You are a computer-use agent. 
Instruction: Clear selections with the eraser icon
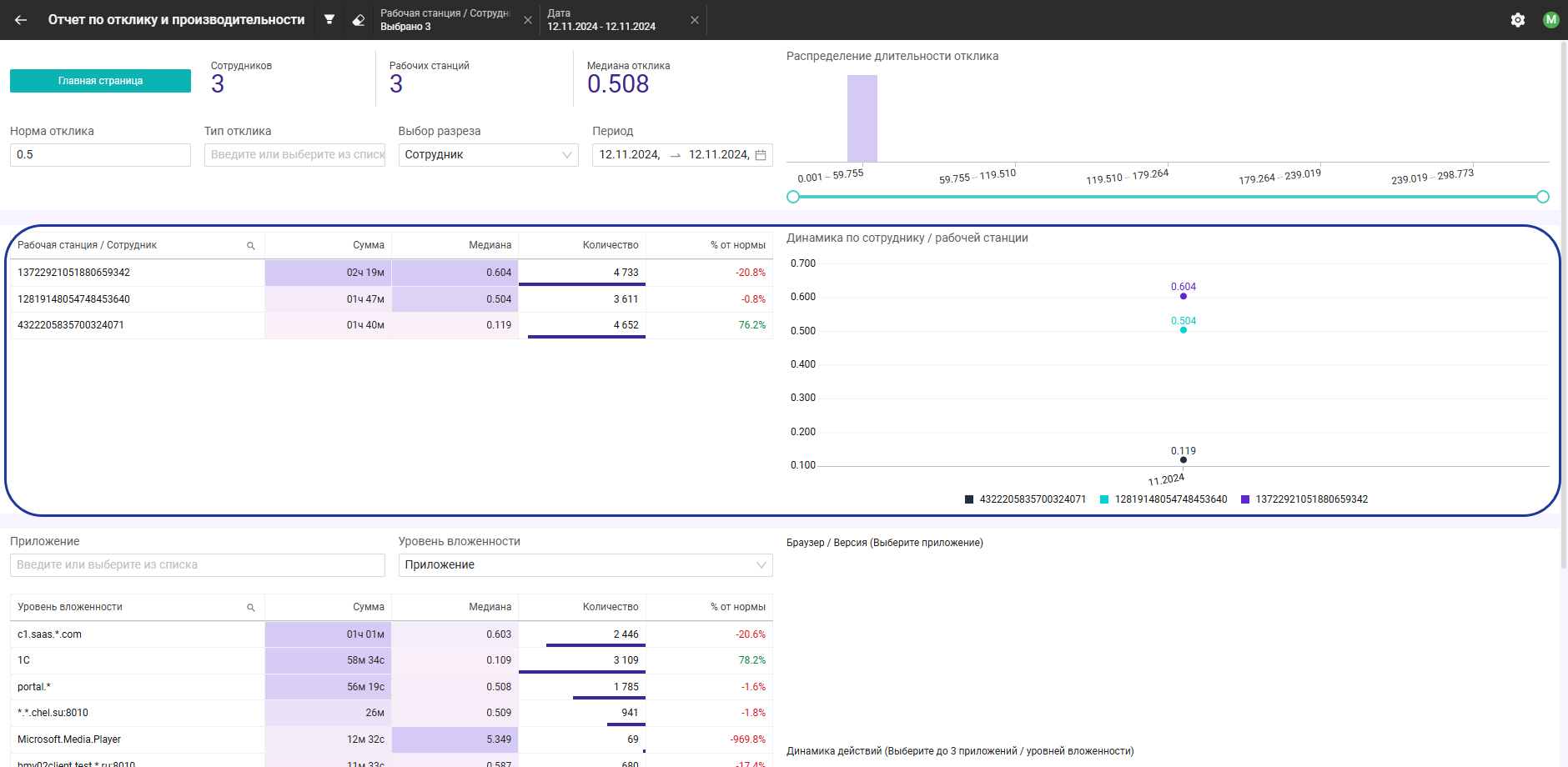point(359,20)
